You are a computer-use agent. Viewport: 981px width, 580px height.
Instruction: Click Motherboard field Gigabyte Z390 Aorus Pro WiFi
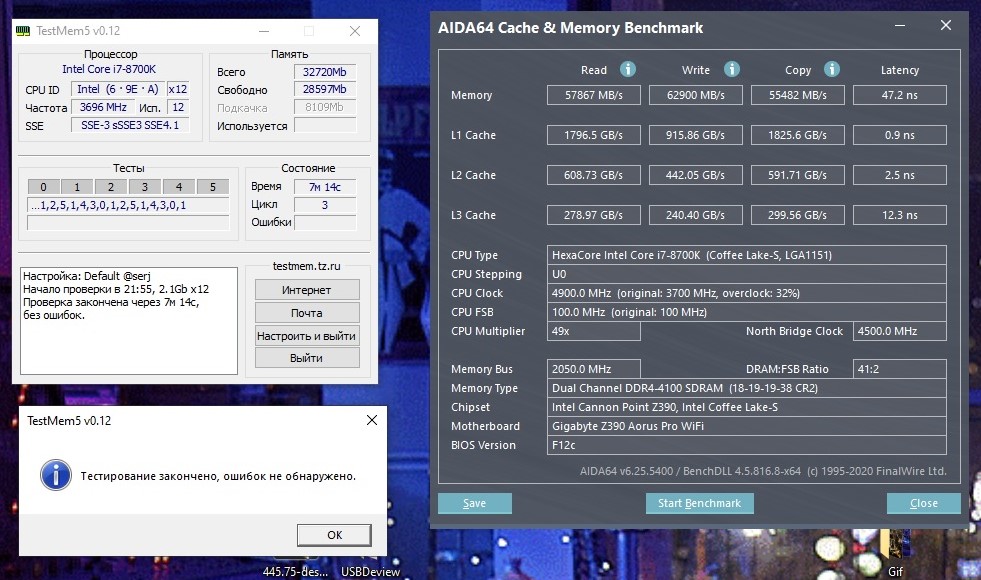click(x=746, y=426)
